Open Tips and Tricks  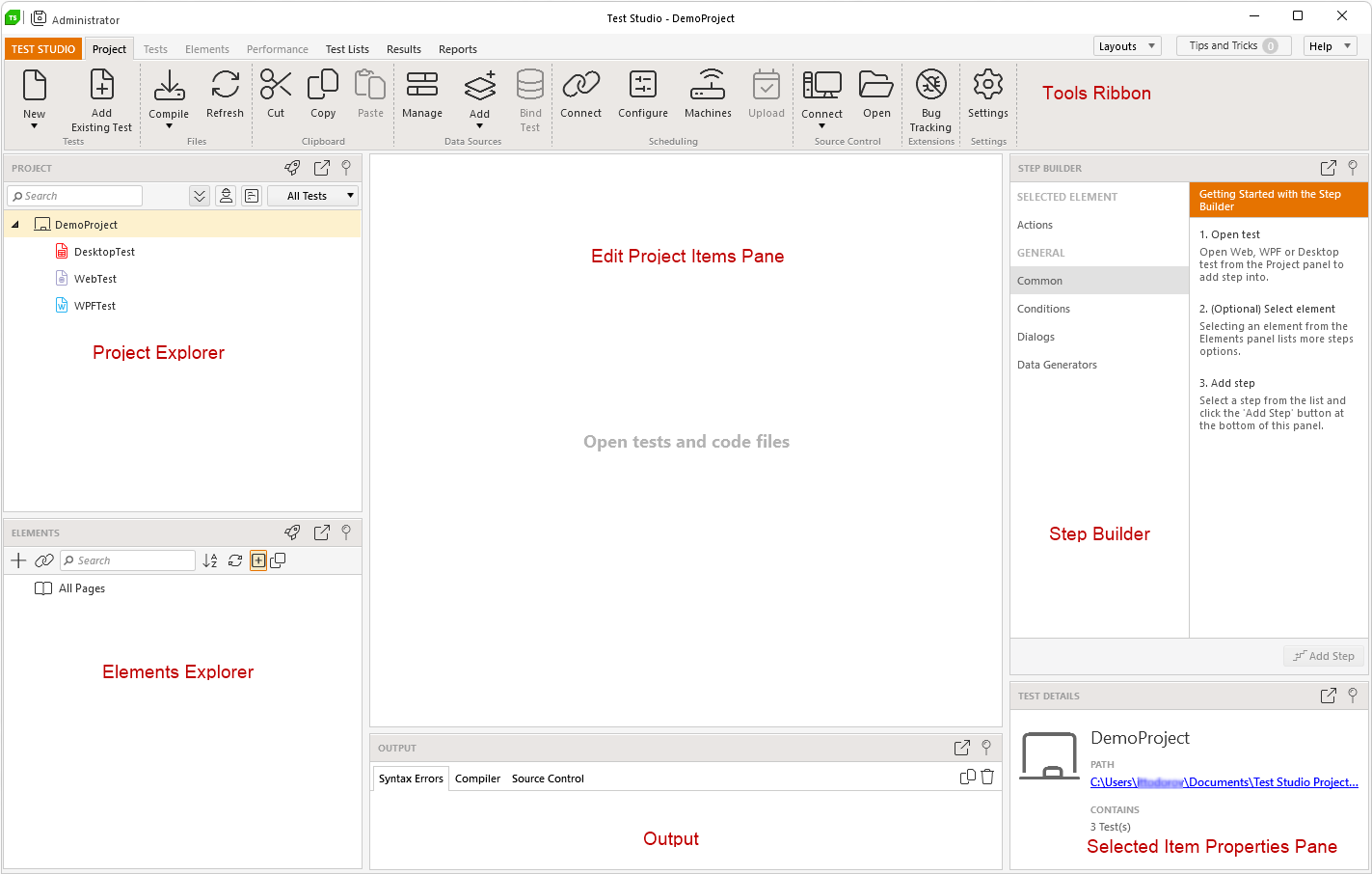pyautogui.click(x=1233, y=46)
